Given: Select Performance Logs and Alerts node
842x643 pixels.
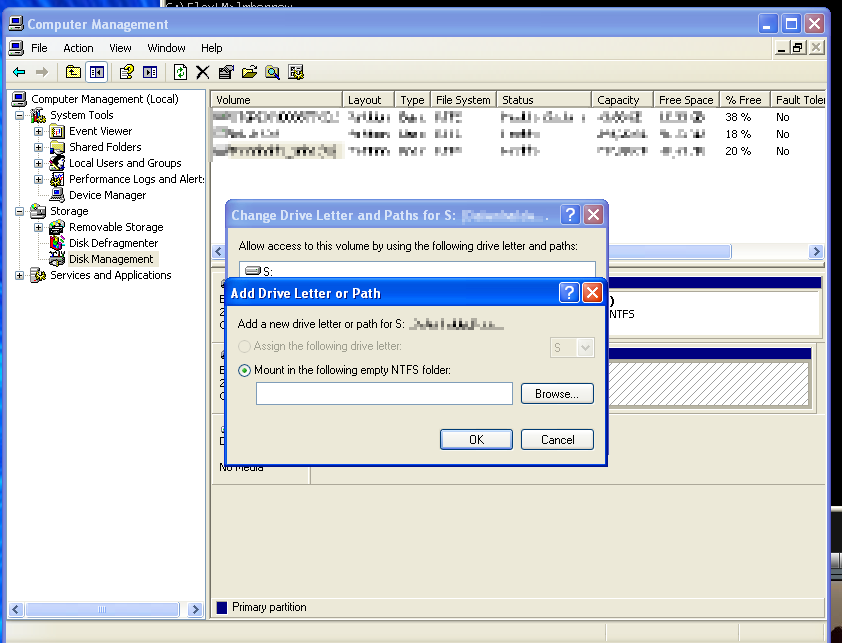Looking at the screenshot, I should [x=136, y=179].
